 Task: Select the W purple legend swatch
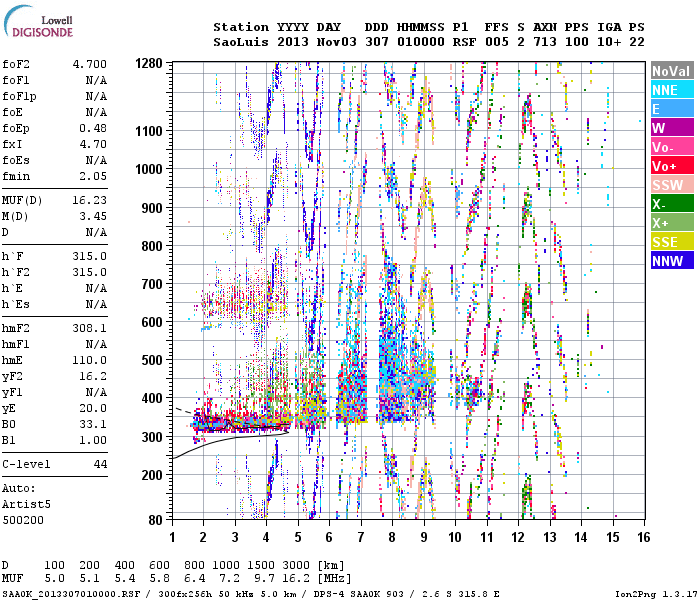(x=672, y=128)
